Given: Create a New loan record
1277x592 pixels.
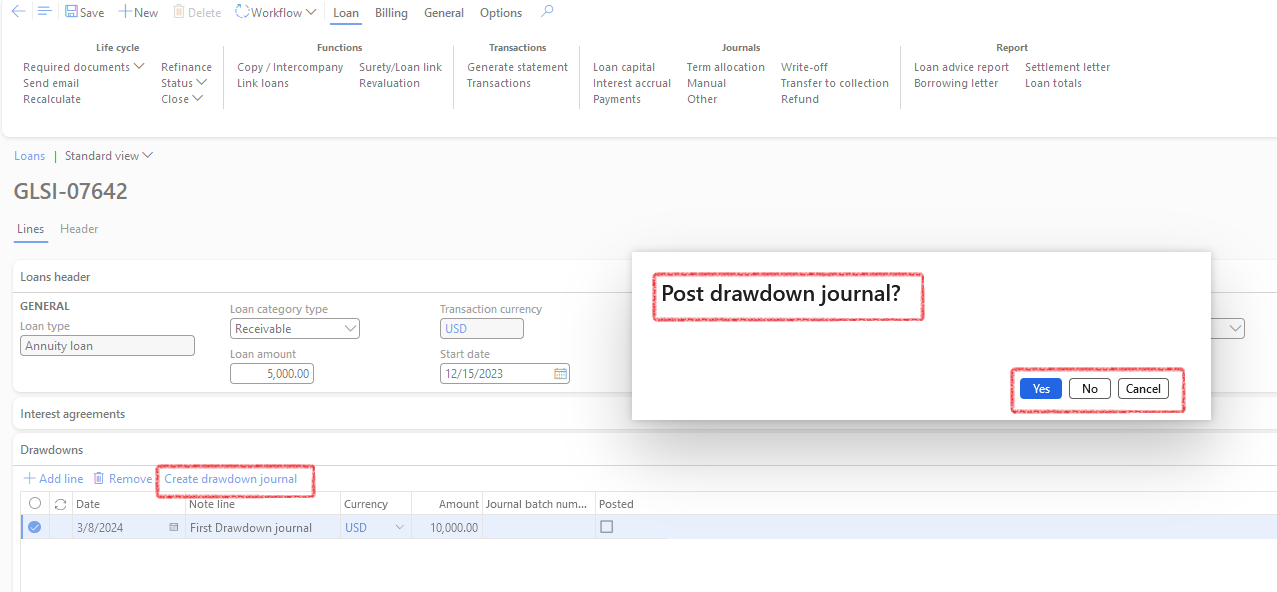Looking at the screenshot, I should pos(138,13).
